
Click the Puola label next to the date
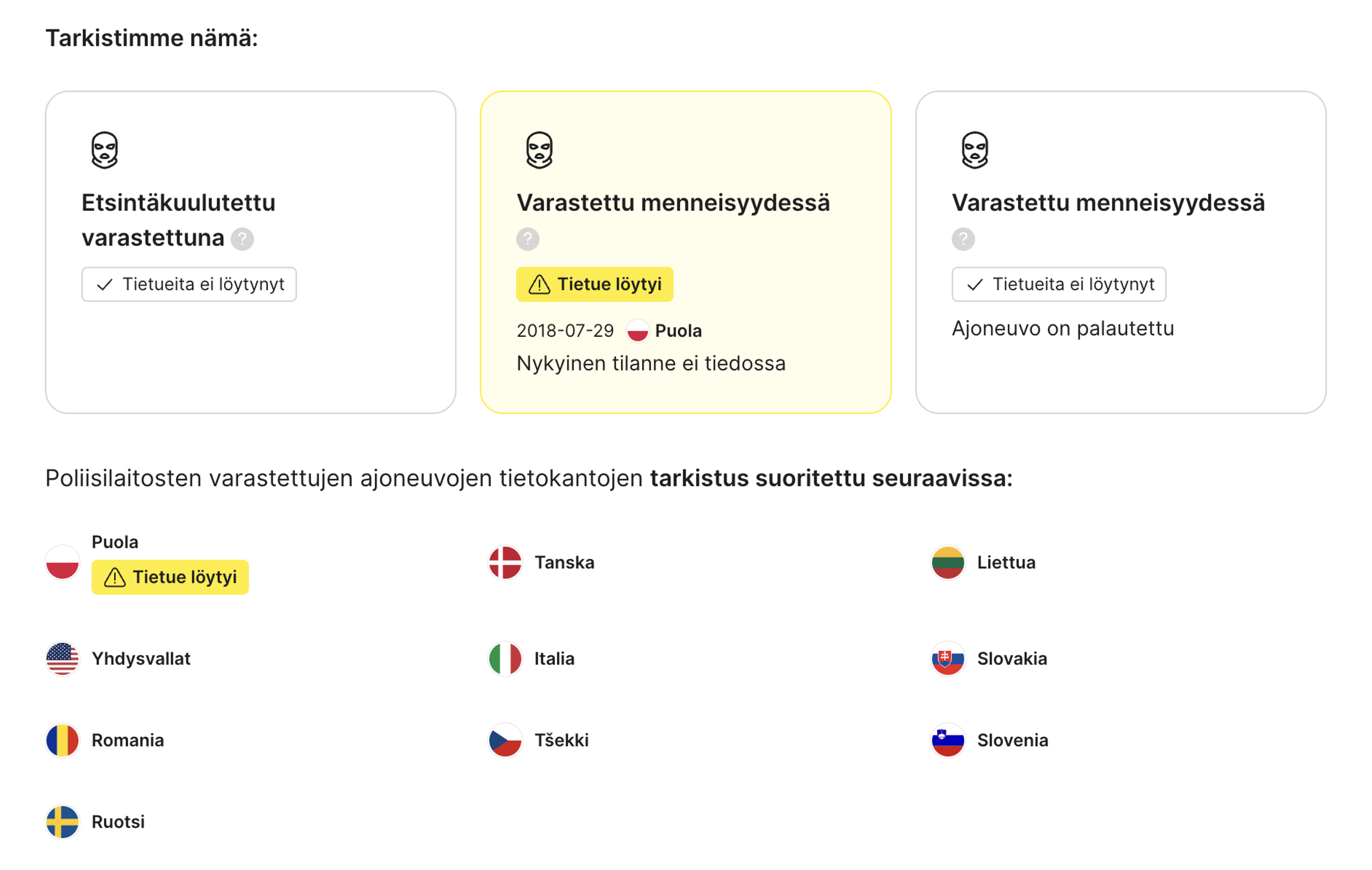pyautogui.click(x=678, y=331)
